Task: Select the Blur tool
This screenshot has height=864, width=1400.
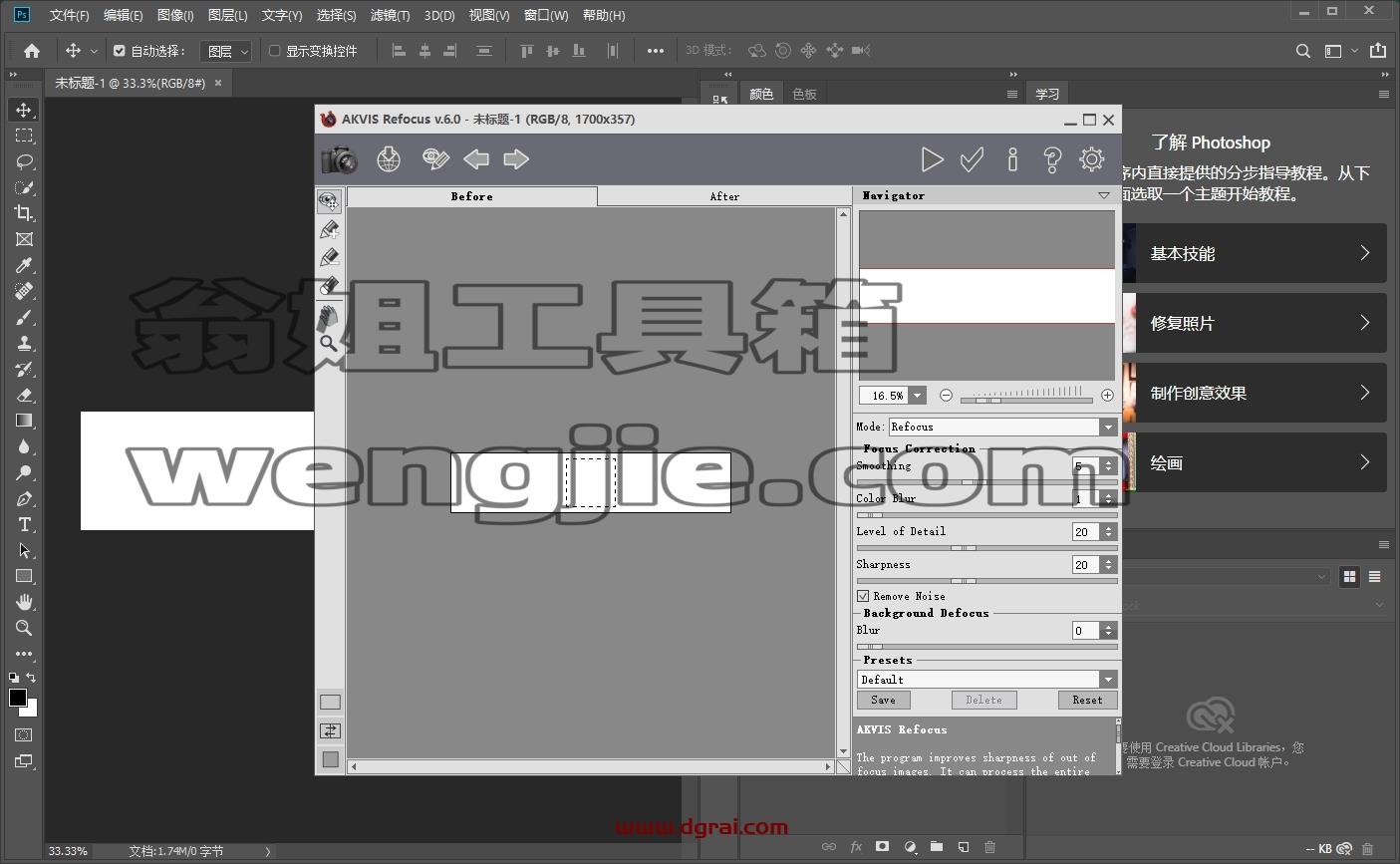Action: pos(24,446)
